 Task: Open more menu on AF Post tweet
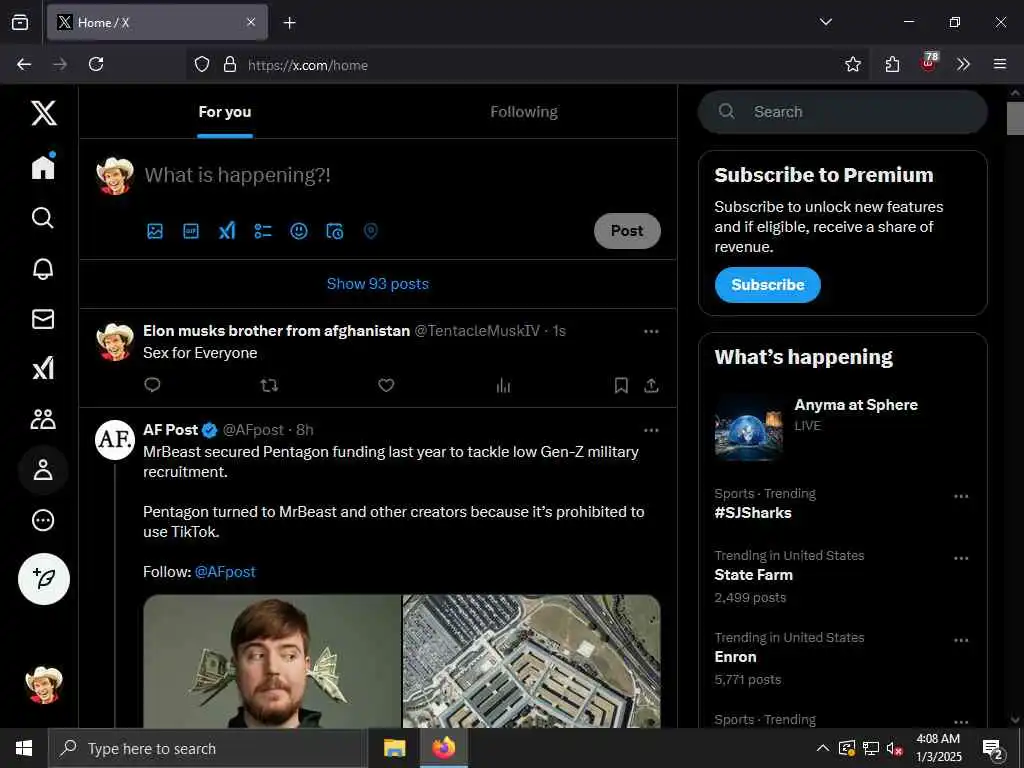(x=651, y=430)
